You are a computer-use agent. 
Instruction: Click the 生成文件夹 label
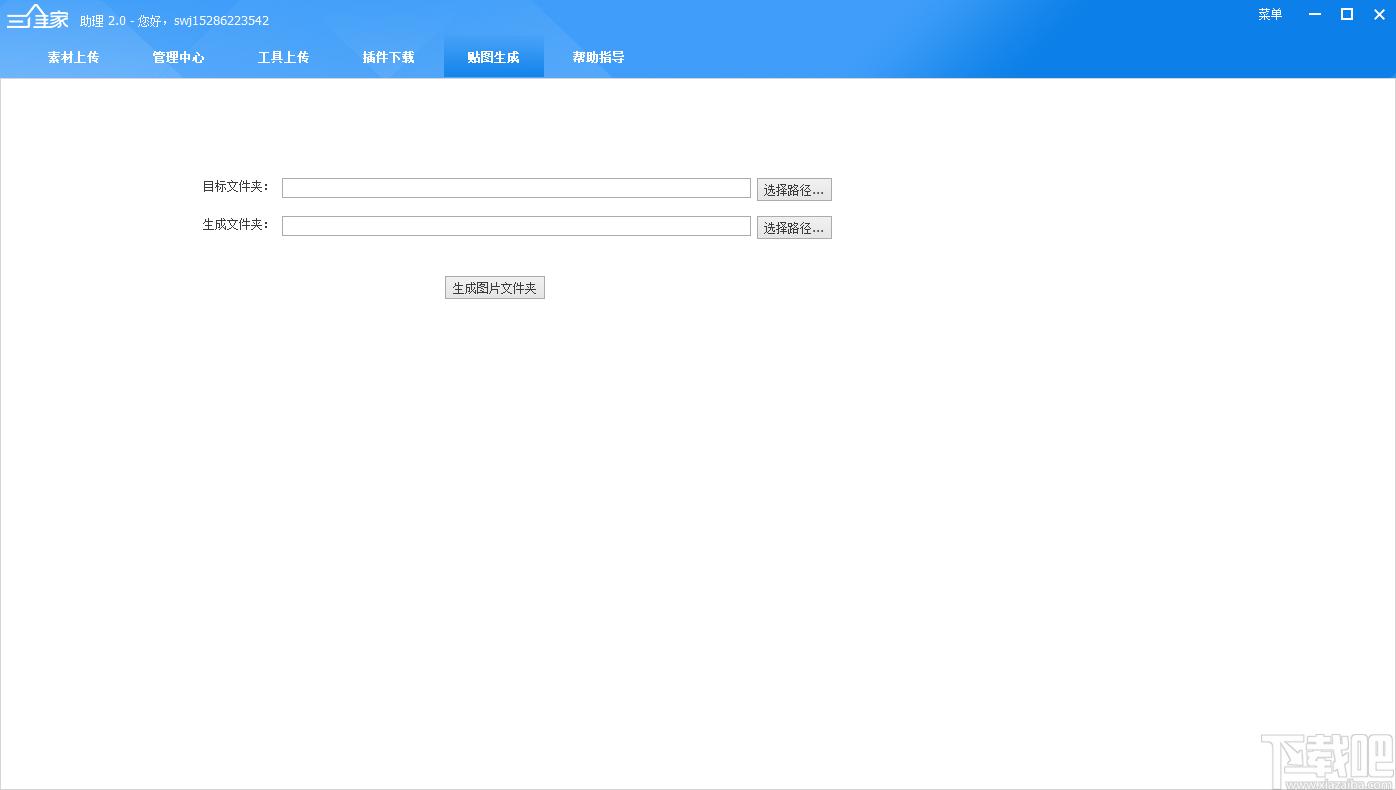click(236, 224)
